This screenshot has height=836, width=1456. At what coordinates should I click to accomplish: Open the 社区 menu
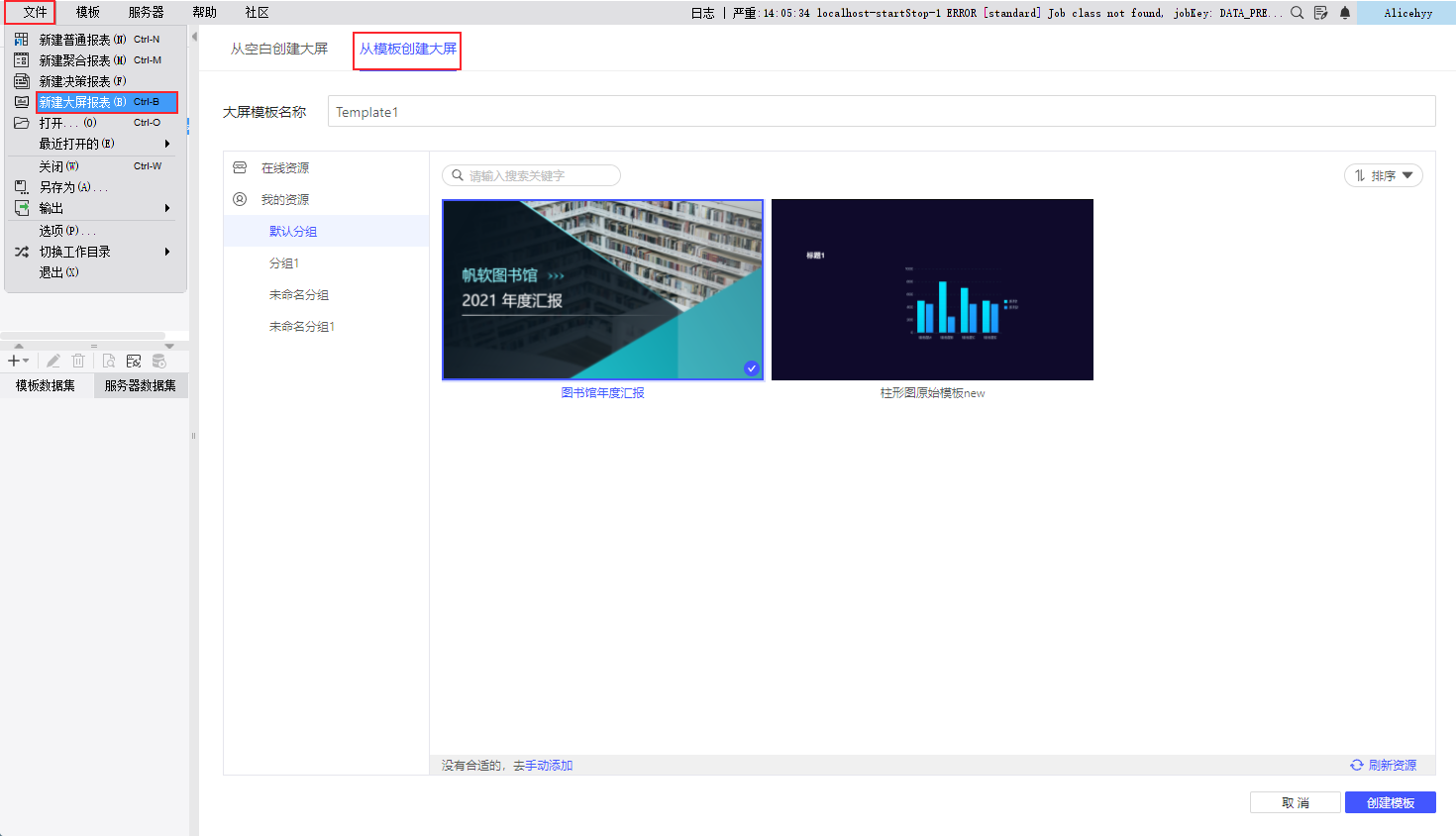click(x=257, y=12)
